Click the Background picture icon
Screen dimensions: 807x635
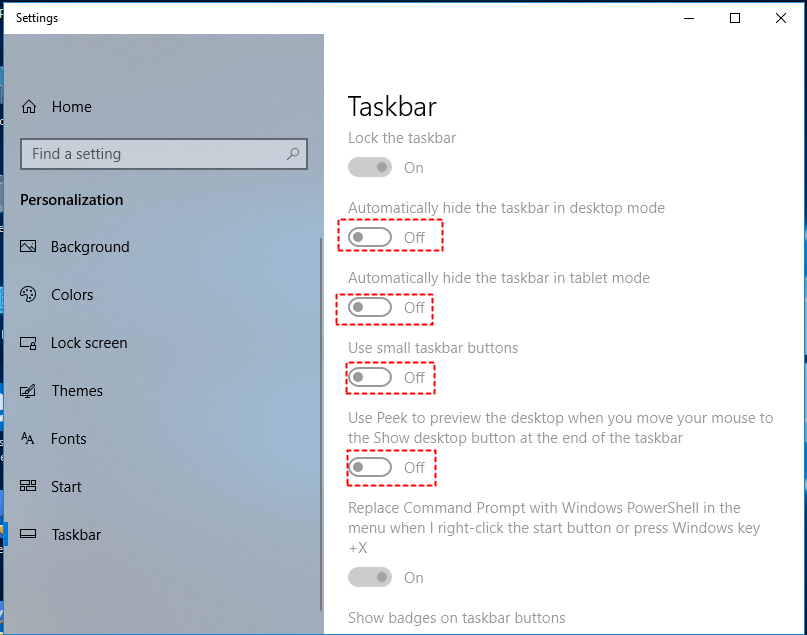(x=29, y=247)
